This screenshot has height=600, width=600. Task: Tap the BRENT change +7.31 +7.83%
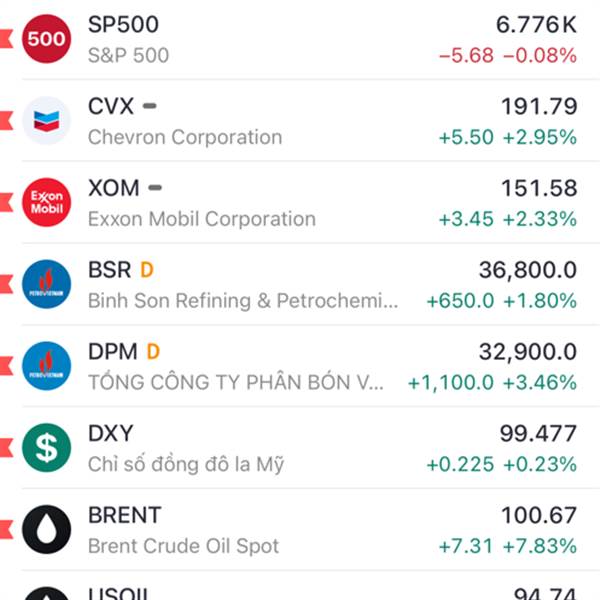[507, 546]
